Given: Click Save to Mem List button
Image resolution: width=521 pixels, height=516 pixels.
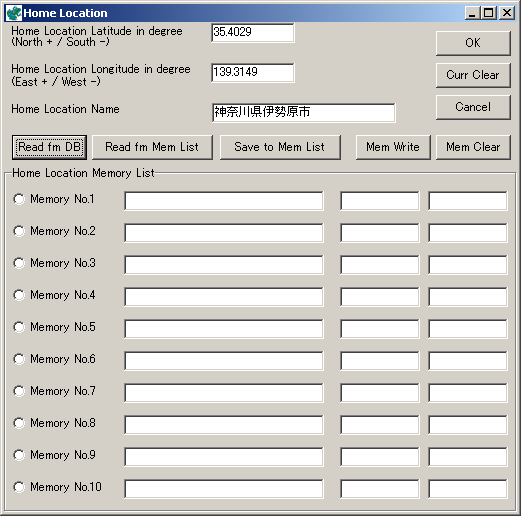Looking at the screenshot, I should click(280, 147).
